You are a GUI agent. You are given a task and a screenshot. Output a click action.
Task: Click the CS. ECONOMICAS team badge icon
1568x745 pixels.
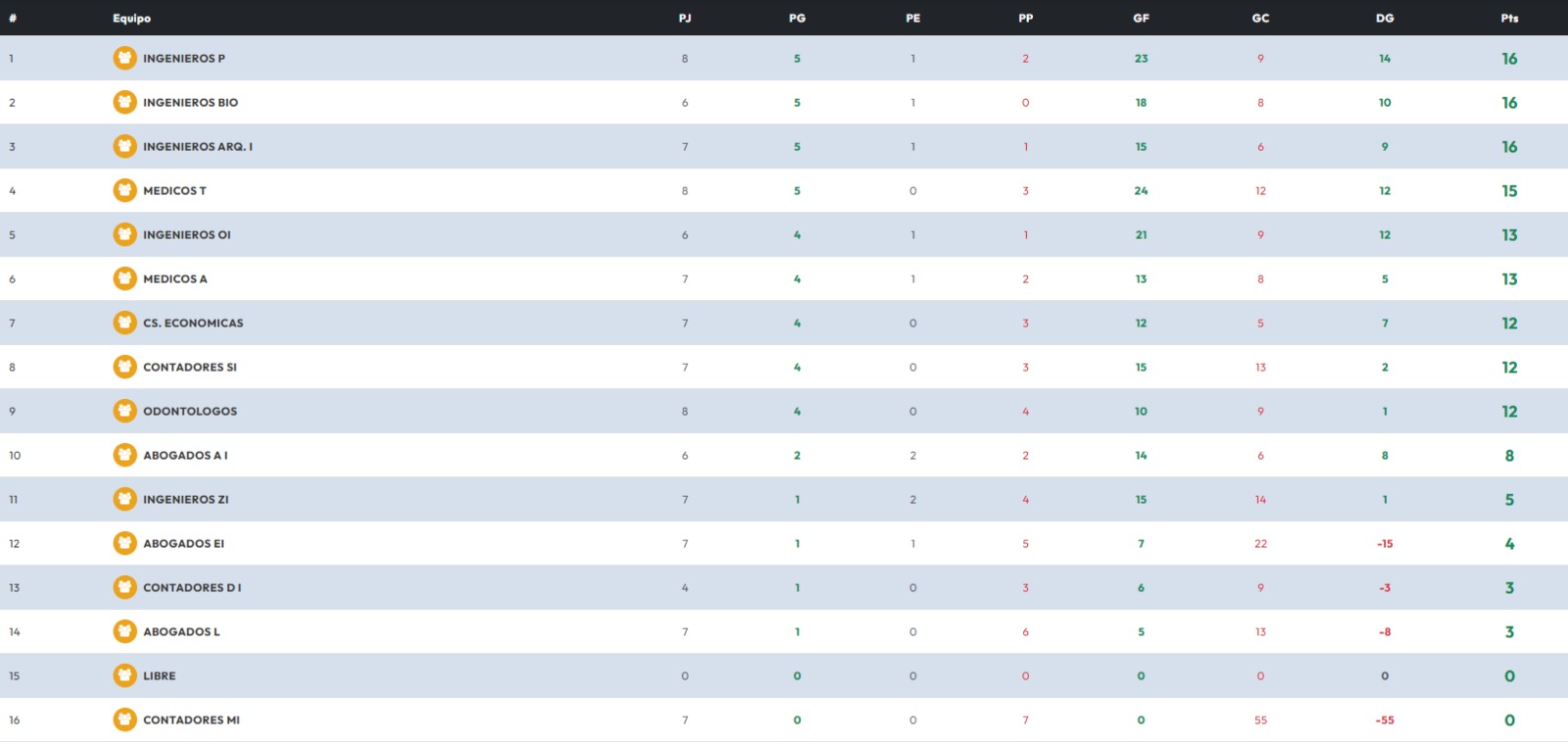pos(124,323)
